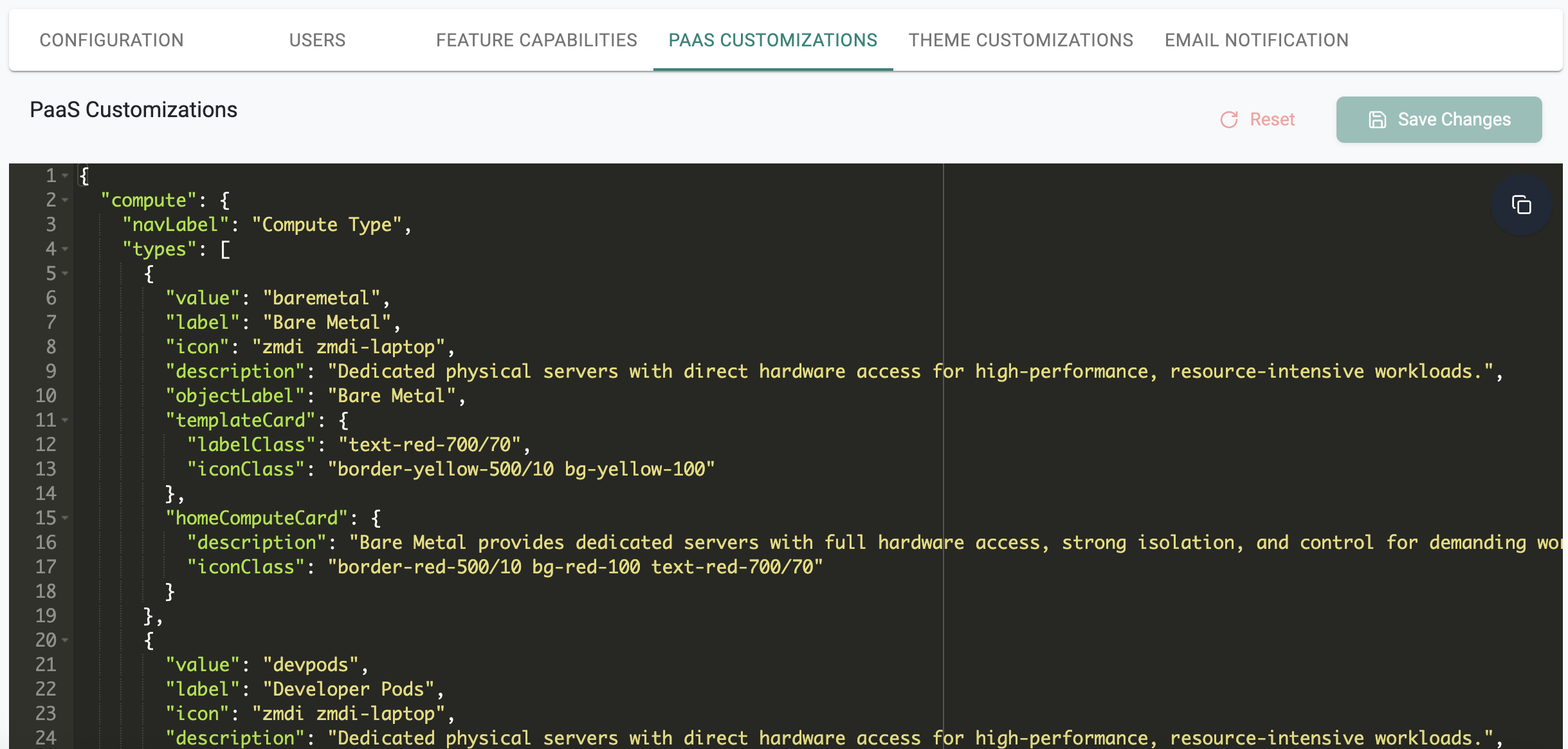Fold the first type object at line 5
This screenshot has width=1568, height=749.
click(x=65, y=273)
